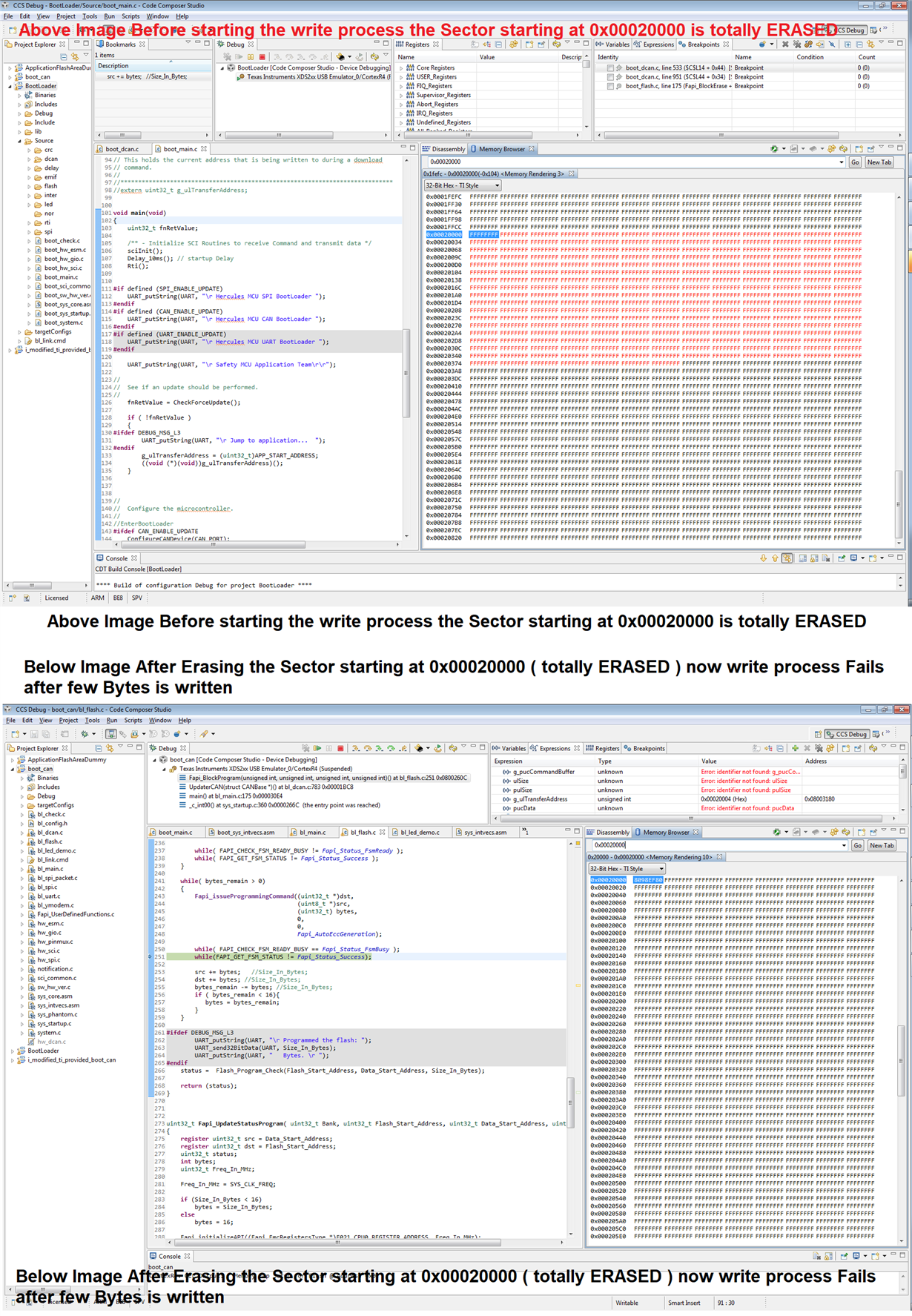Viewport: 912px width, 1316px height.
Task: Close boot_main.c editor tab in top window
Action: click(204, 149)
